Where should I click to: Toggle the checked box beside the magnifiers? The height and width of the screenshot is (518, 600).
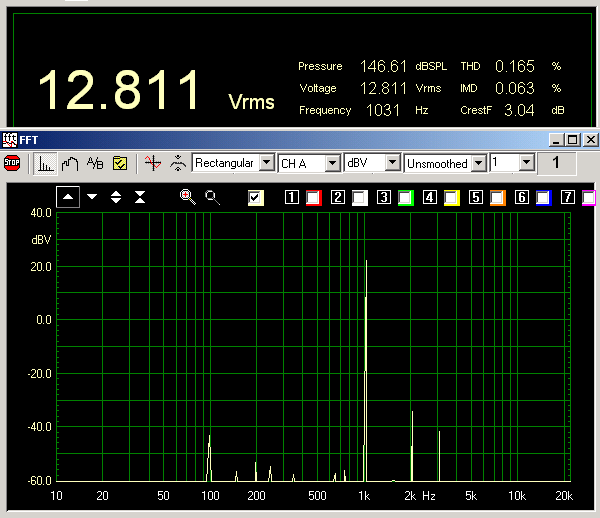[256, 198]
